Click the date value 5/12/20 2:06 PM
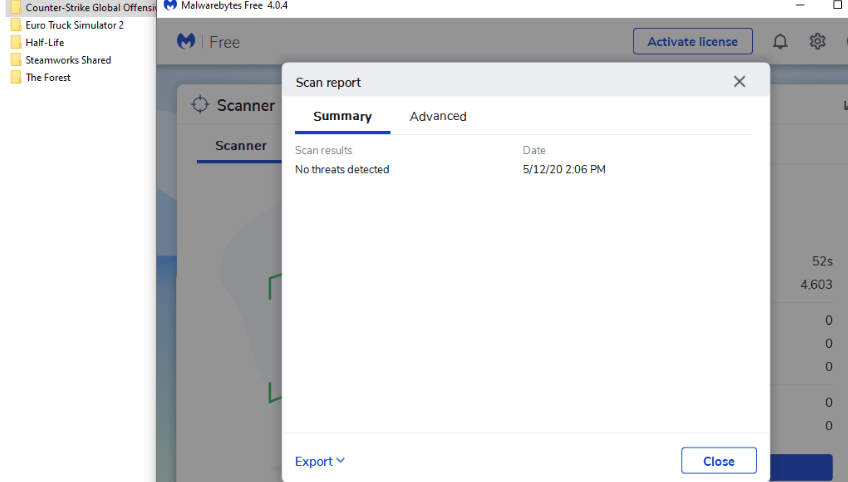The image size is (848, 482). tap(564, 169)
